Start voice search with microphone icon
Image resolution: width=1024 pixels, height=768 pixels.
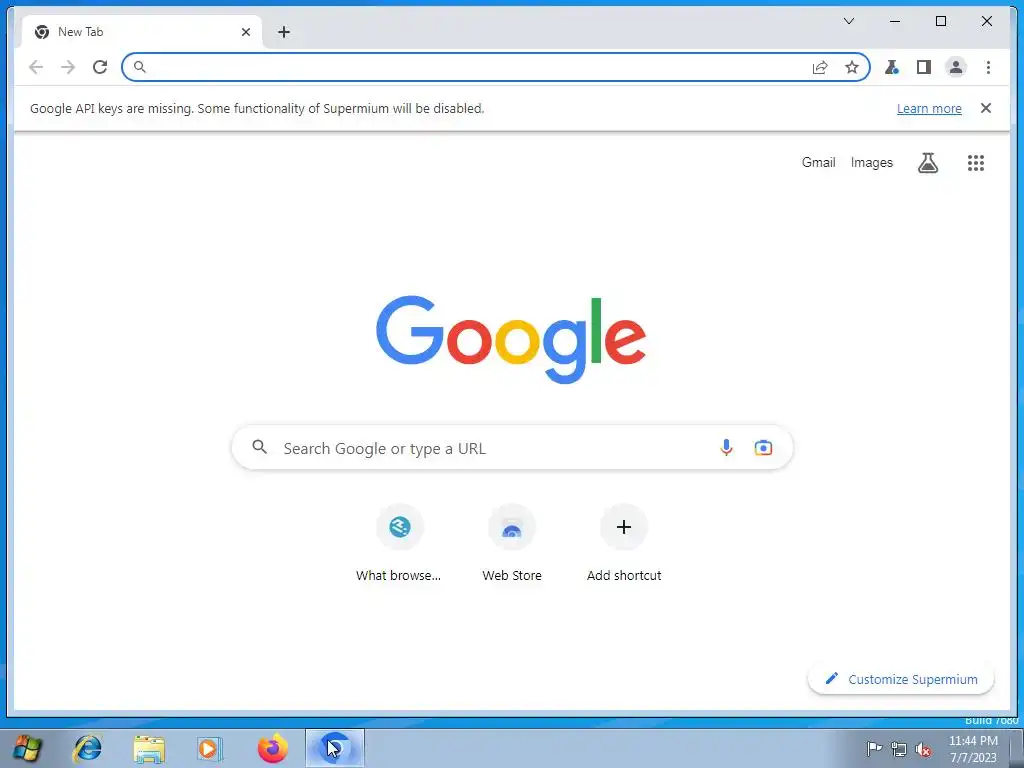(726, 448)
